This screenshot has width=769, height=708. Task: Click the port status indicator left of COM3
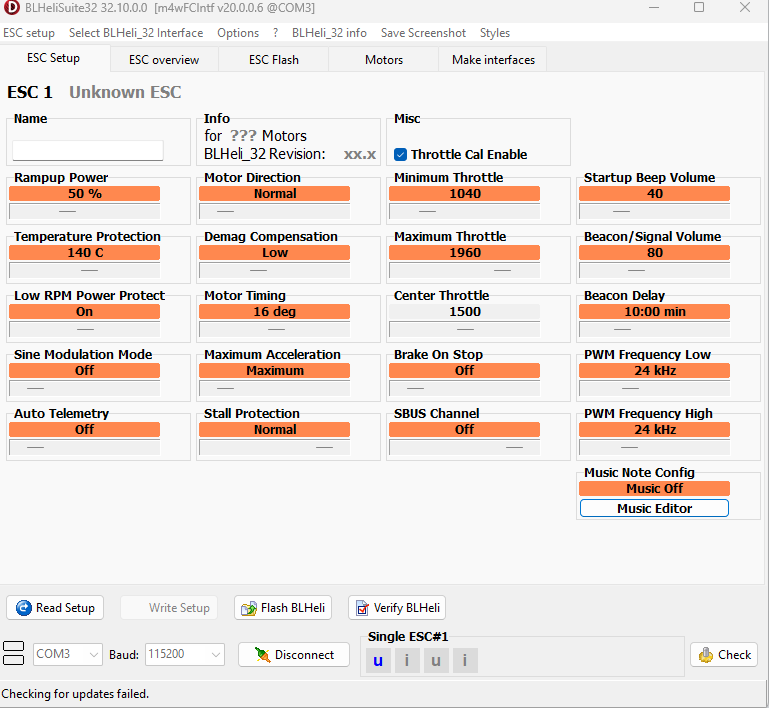coord(14,655)
